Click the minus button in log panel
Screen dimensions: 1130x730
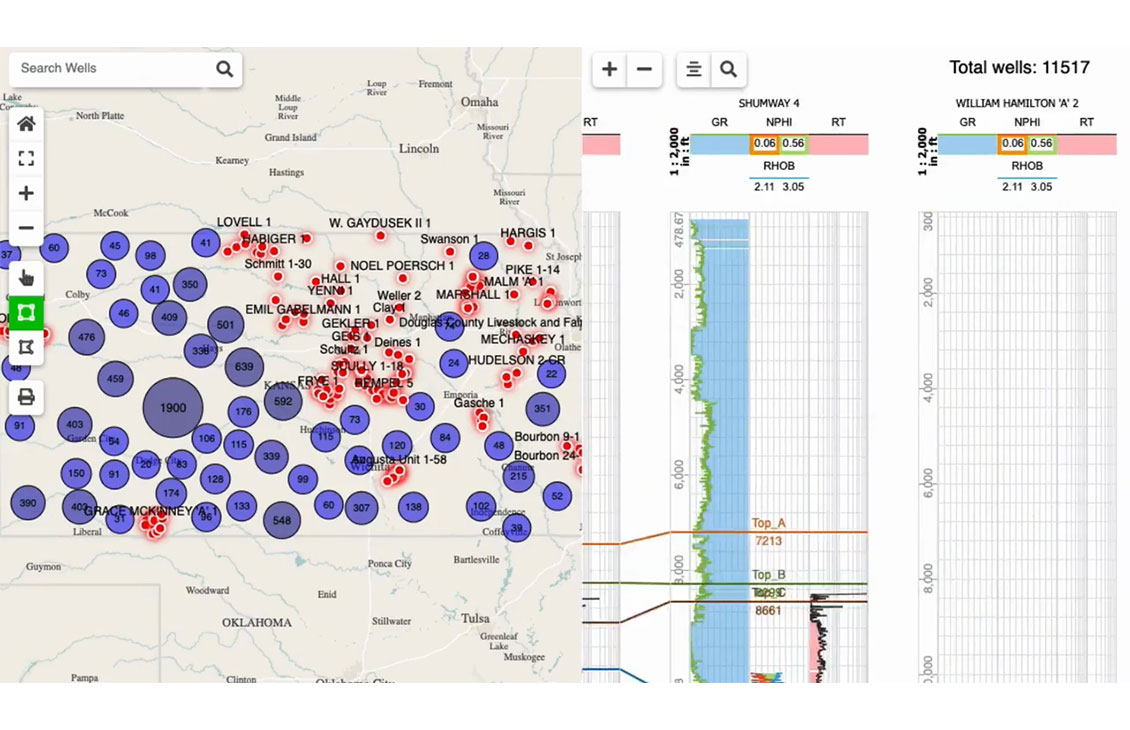(x=644, y=69)
